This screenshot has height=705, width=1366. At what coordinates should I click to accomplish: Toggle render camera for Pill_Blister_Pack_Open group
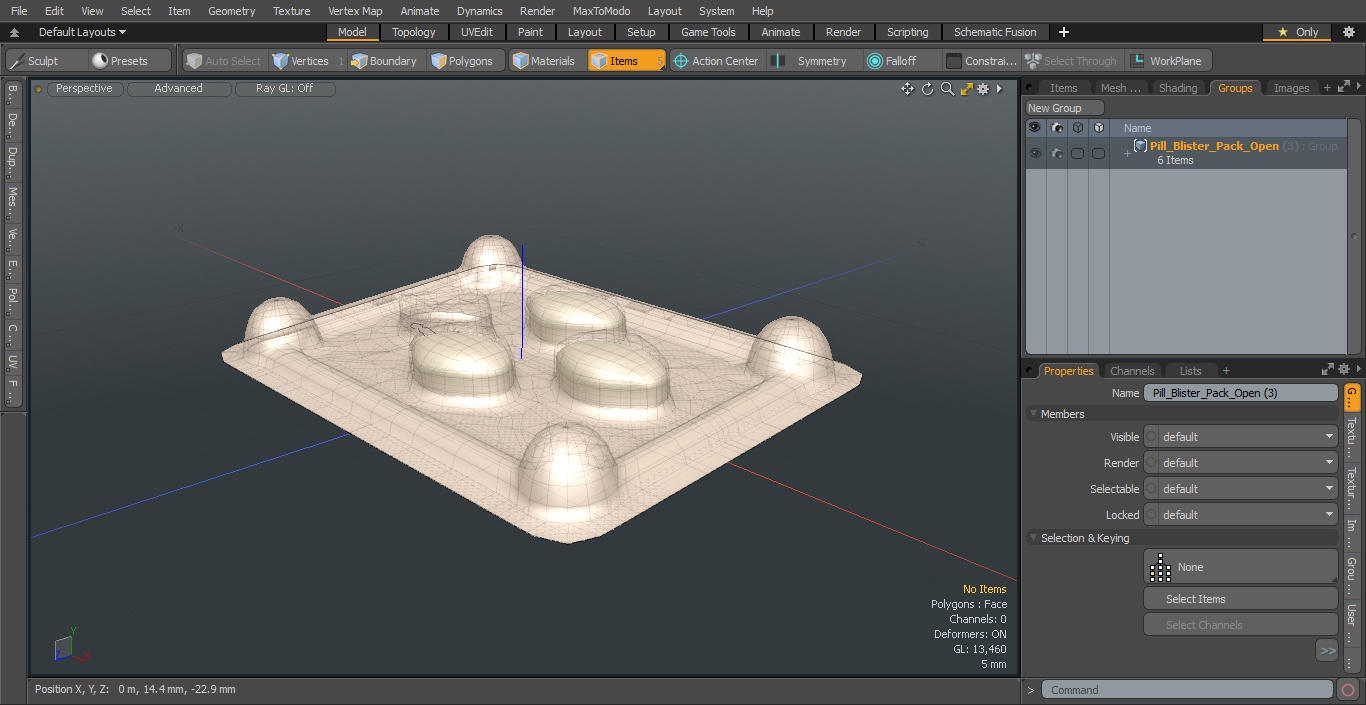coord(1056,153)
